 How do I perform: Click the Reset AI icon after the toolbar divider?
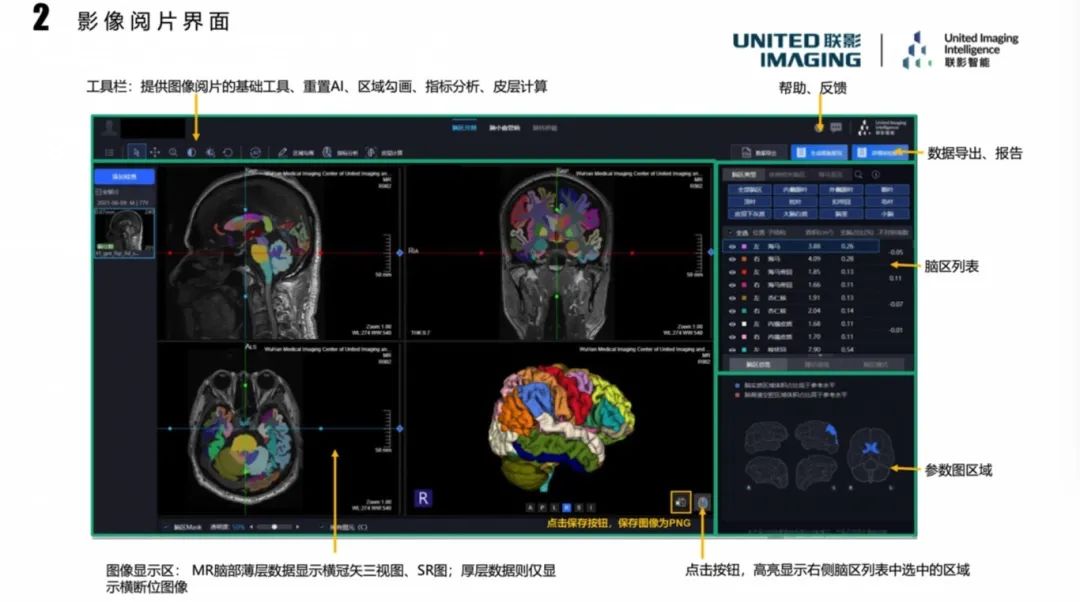click(x=255, y=152)
